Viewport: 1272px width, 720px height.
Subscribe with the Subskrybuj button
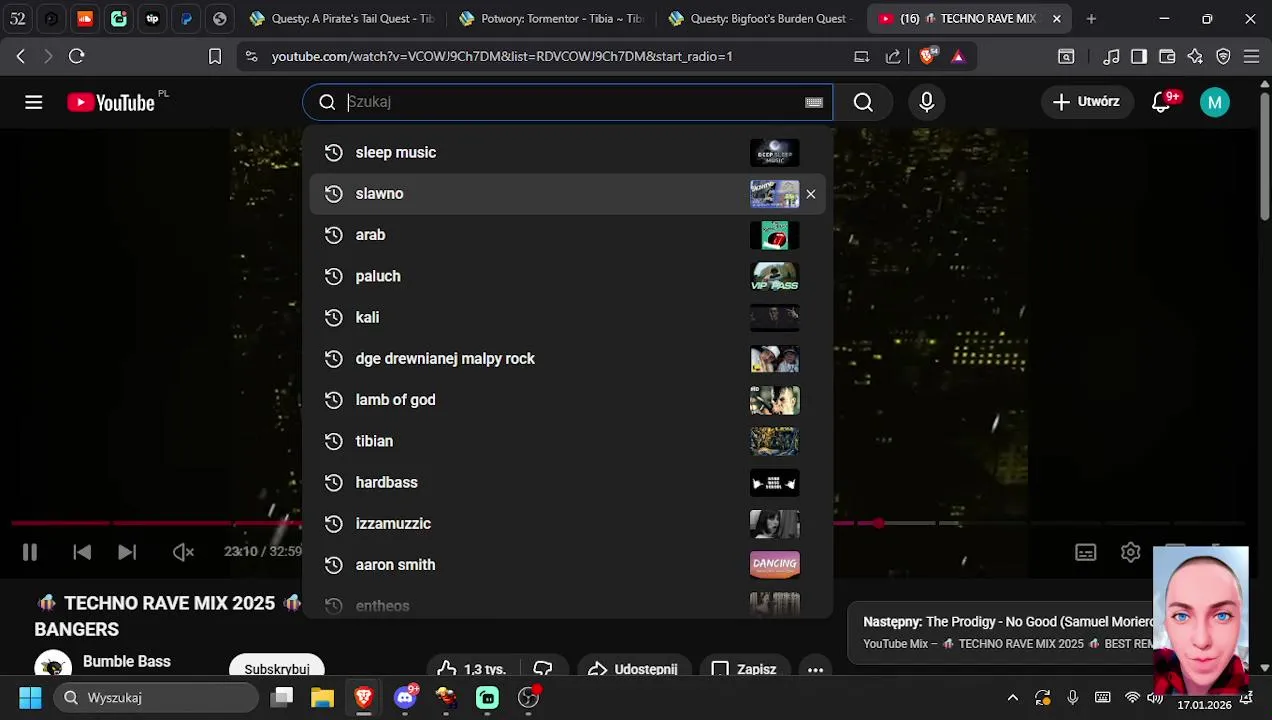pos(277,668)
